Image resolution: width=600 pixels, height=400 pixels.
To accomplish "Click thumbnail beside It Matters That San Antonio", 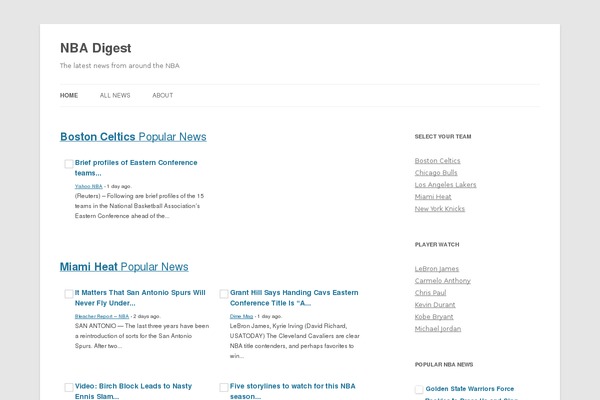I will click(69, 294).
